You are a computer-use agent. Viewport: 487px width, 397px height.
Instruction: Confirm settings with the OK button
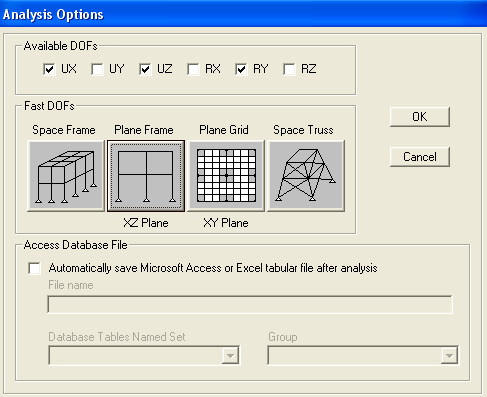click(420, 117)
